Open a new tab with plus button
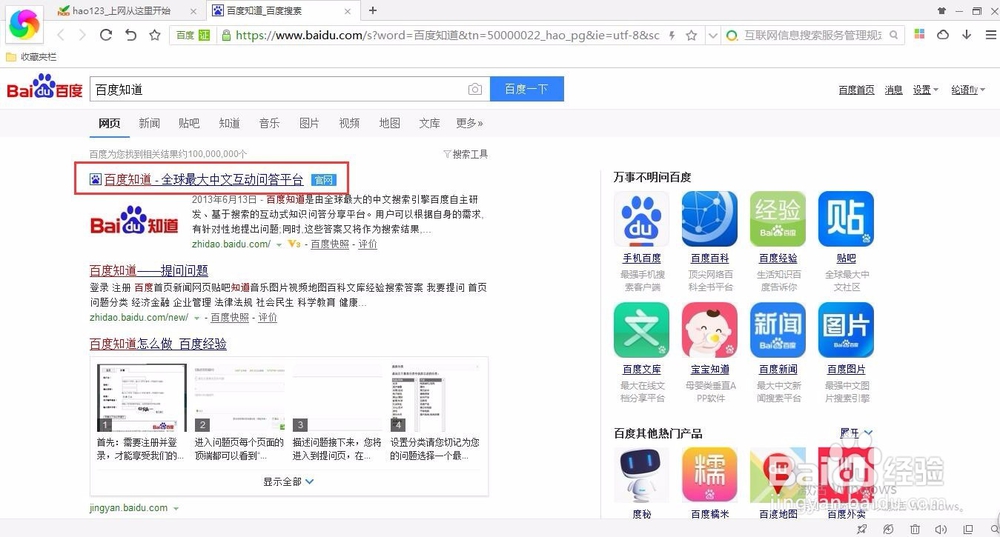This screenshot has height=537, width=1000. (373, 10)
